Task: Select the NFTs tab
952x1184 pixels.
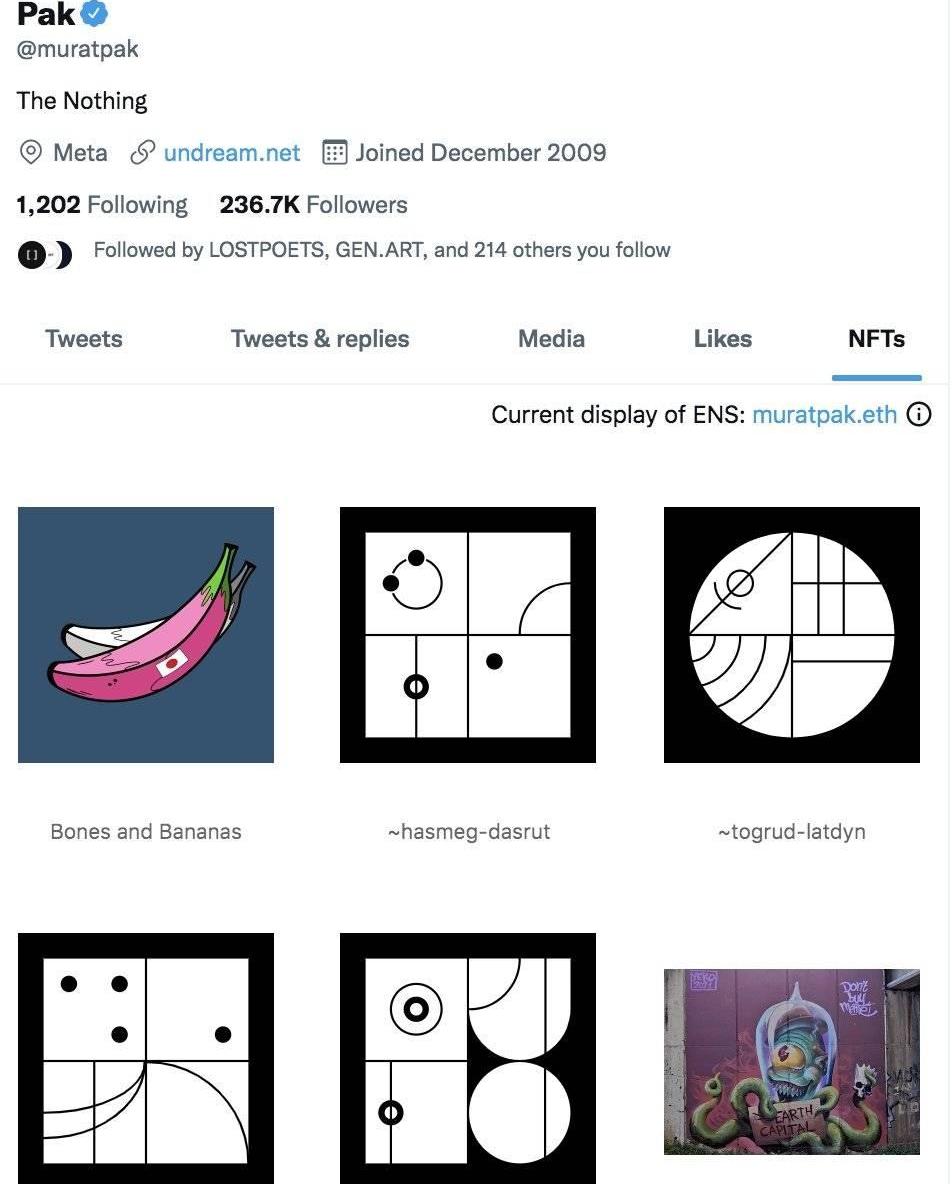Action: click(876, 339)
